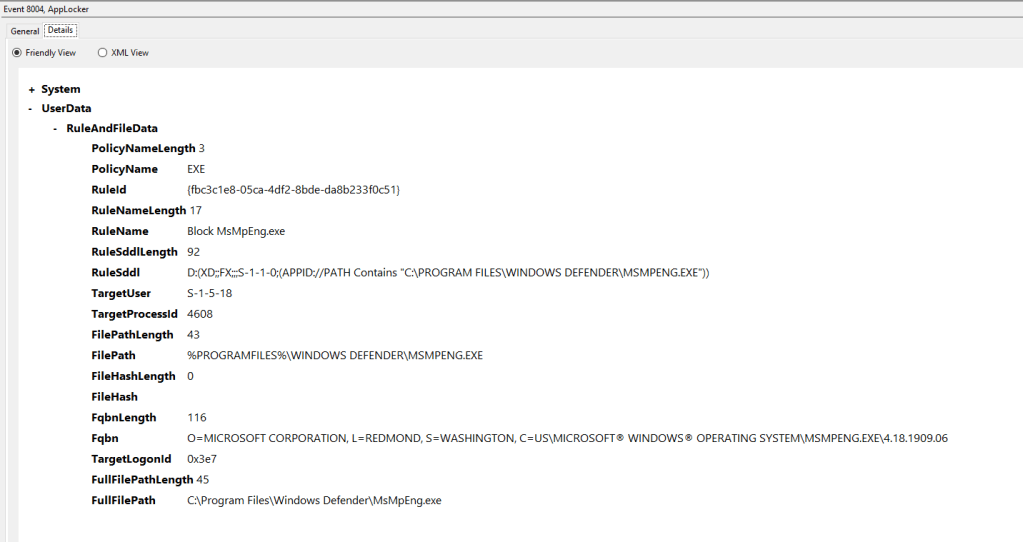This screenshot has width=1023, height=542.
Task: Click the RuleName value Block MsMpEng.exe
Action: pos(236,231)
